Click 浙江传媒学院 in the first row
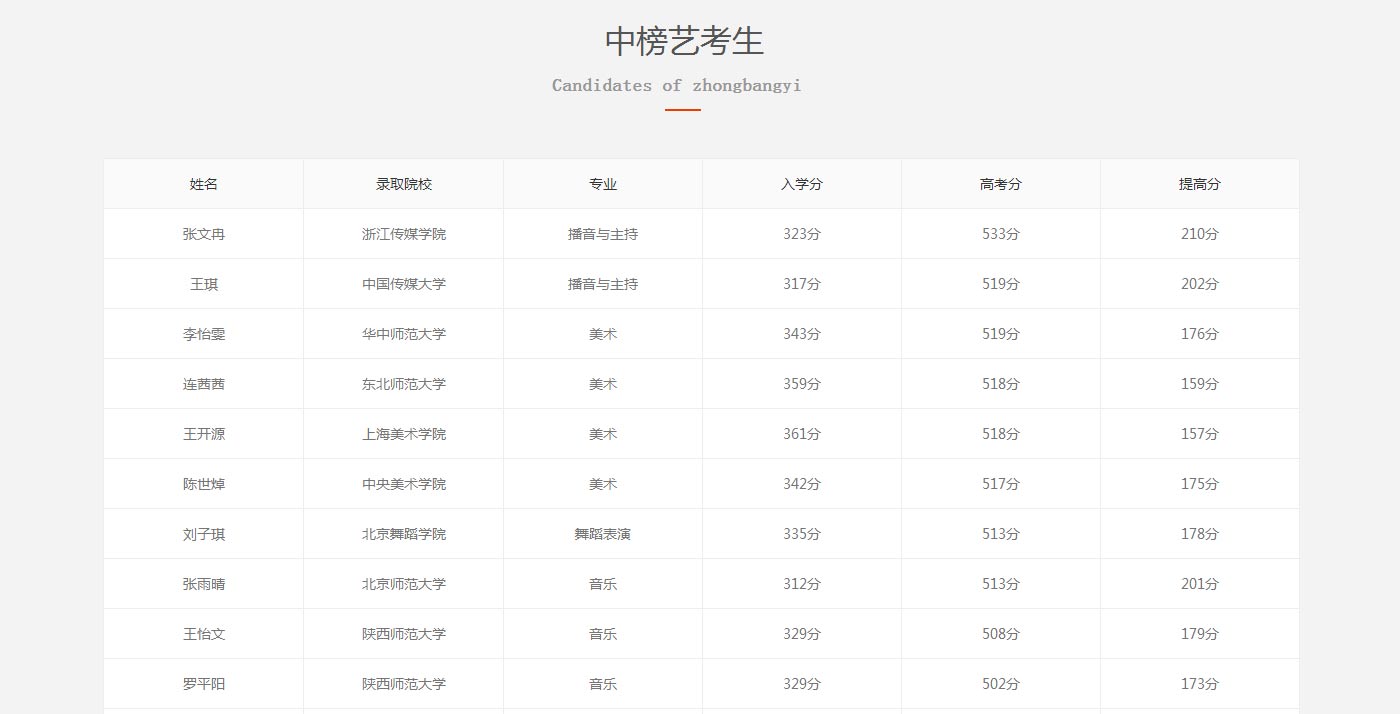 click(x=403, y=233)
